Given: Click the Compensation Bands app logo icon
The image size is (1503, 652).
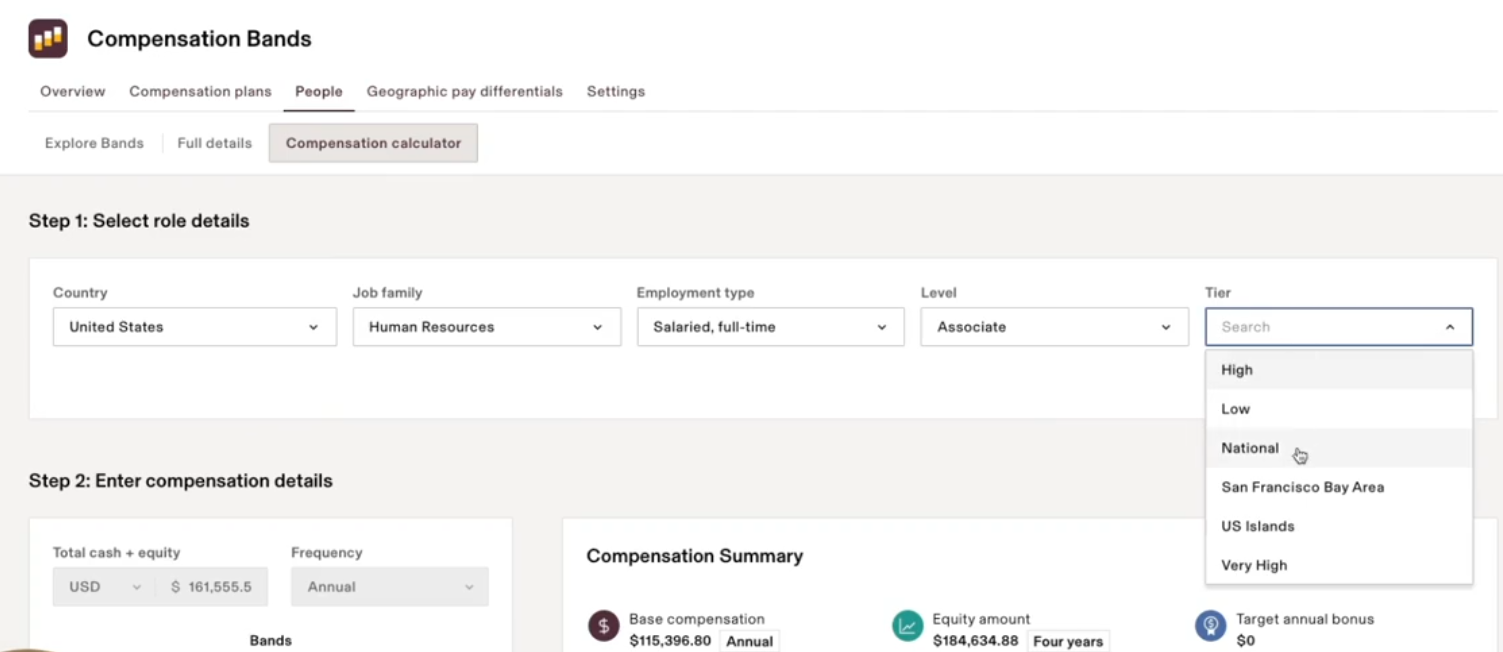Looking at the screenshot, I should click(x=47, y=39).
